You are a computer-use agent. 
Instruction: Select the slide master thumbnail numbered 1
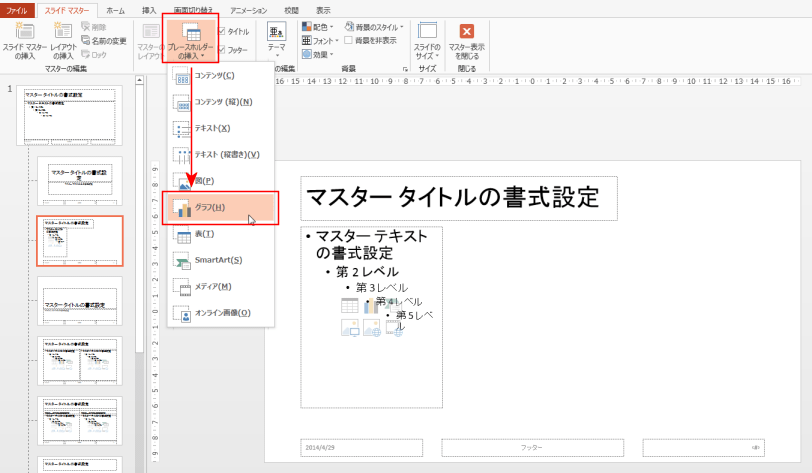(x=69, y=114)
